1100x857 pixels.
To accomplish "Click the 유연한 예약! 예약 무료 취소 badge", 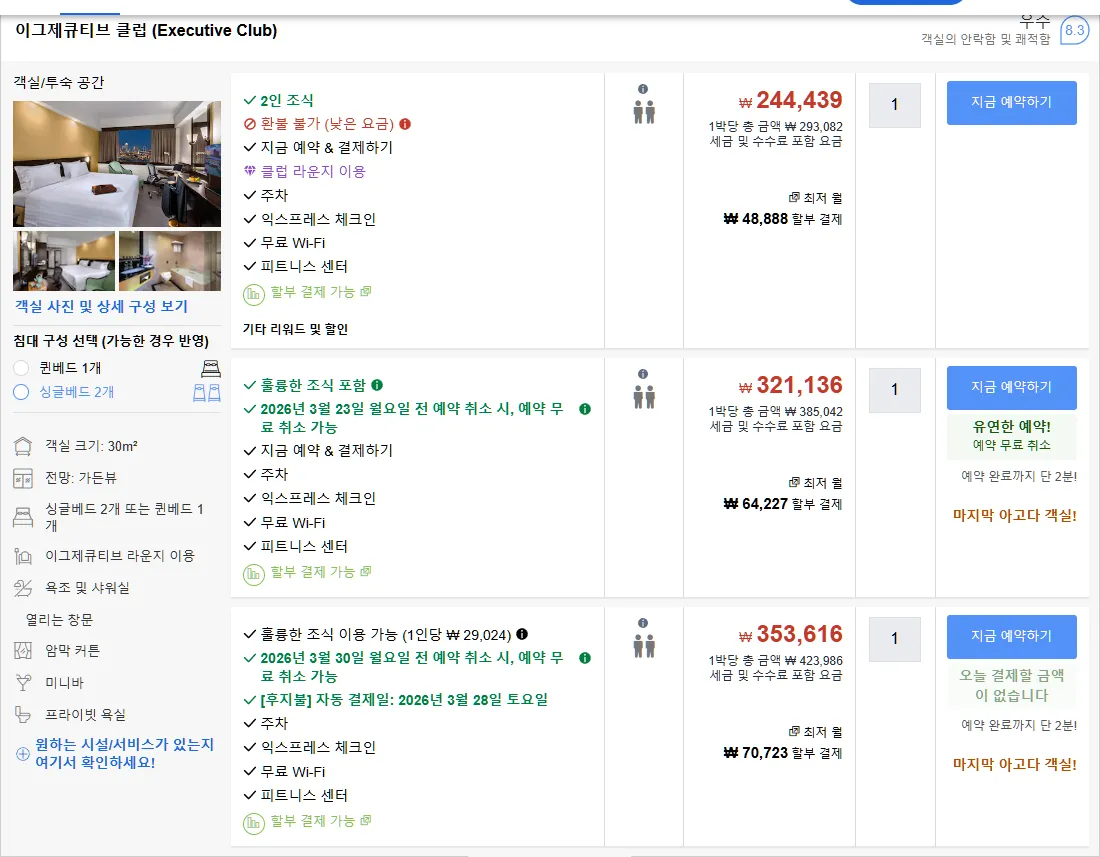I will point(1012,436).
